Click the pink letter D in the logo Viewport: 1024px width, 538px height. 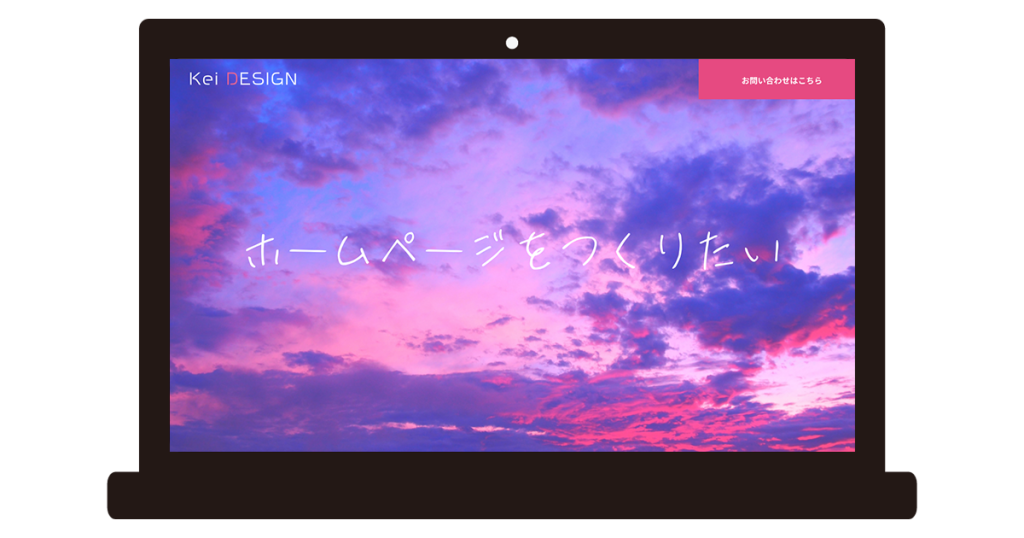point(232,79)
